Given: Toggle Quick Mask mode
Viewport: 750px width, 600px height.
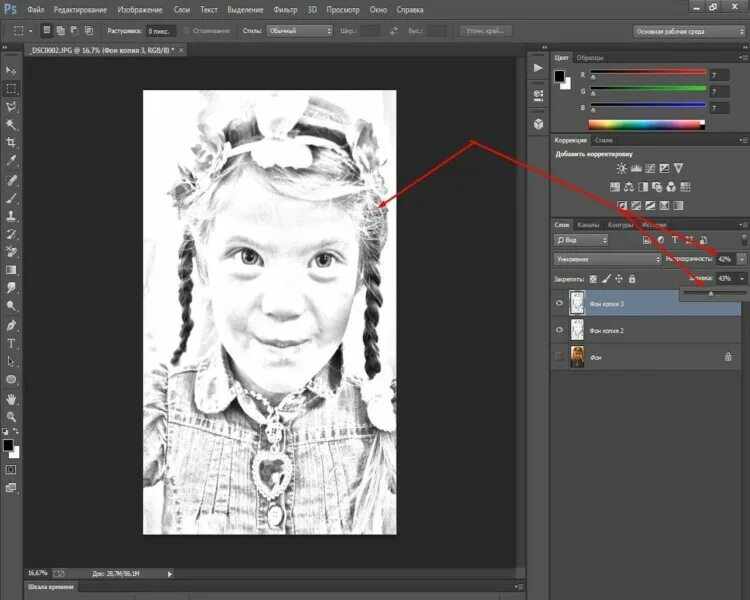Looking at the screenshot, I should (x=11, y=470).
